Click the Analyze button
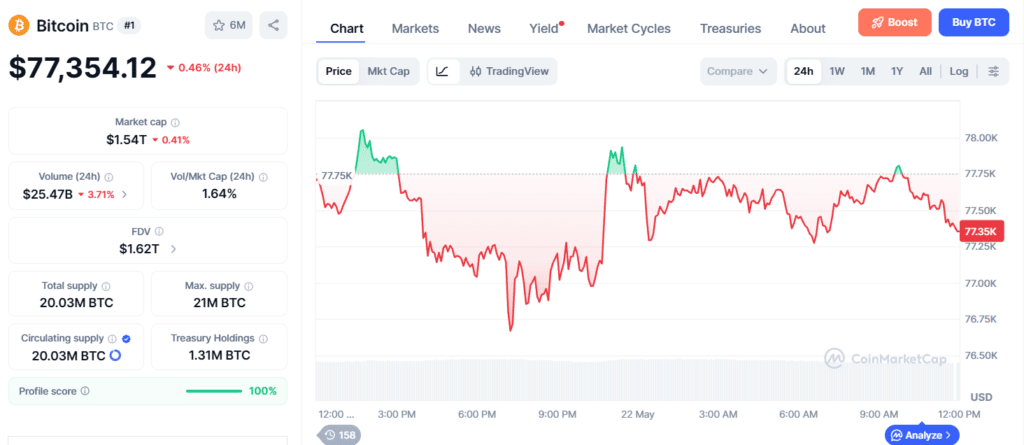 click(x=922, y=435)
